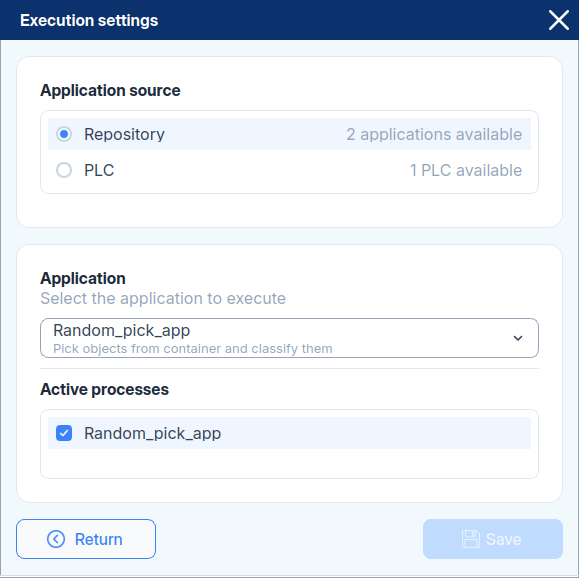The width and height of the screenshot is (579, 578).
Task: Click the PLC option label
Action: (99, 170)
